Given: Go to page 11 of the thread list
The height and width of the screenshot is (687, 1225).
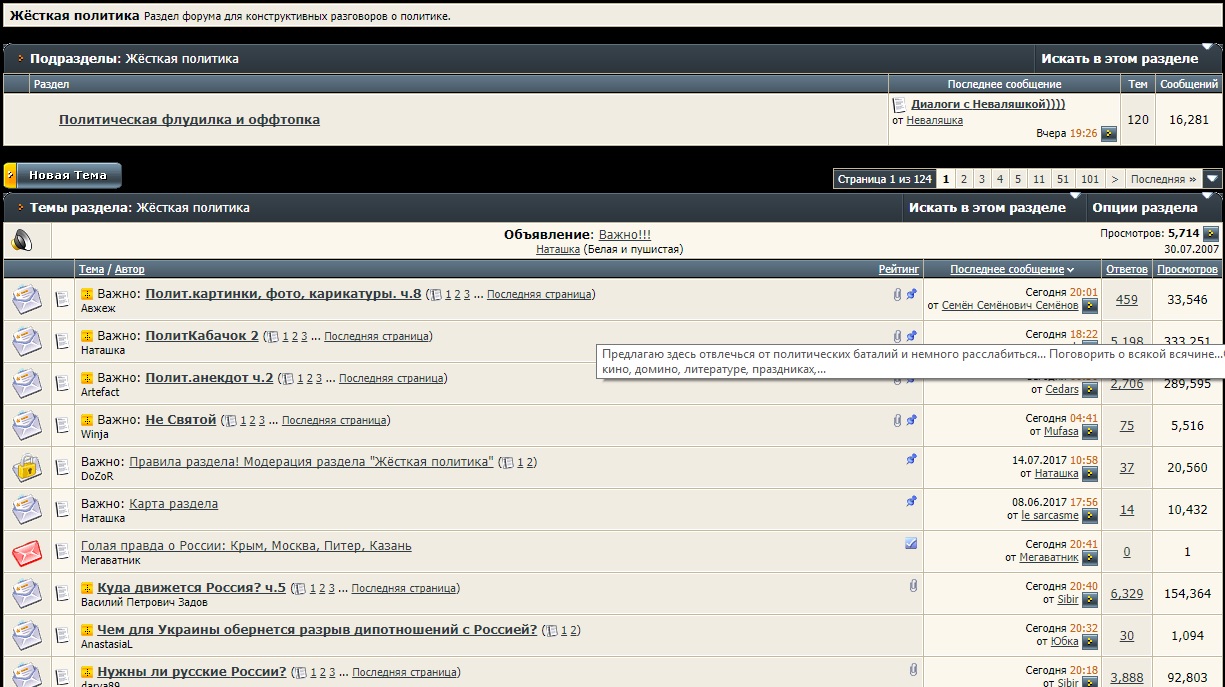Looking at the screenshot, I should click(1040, 179).
